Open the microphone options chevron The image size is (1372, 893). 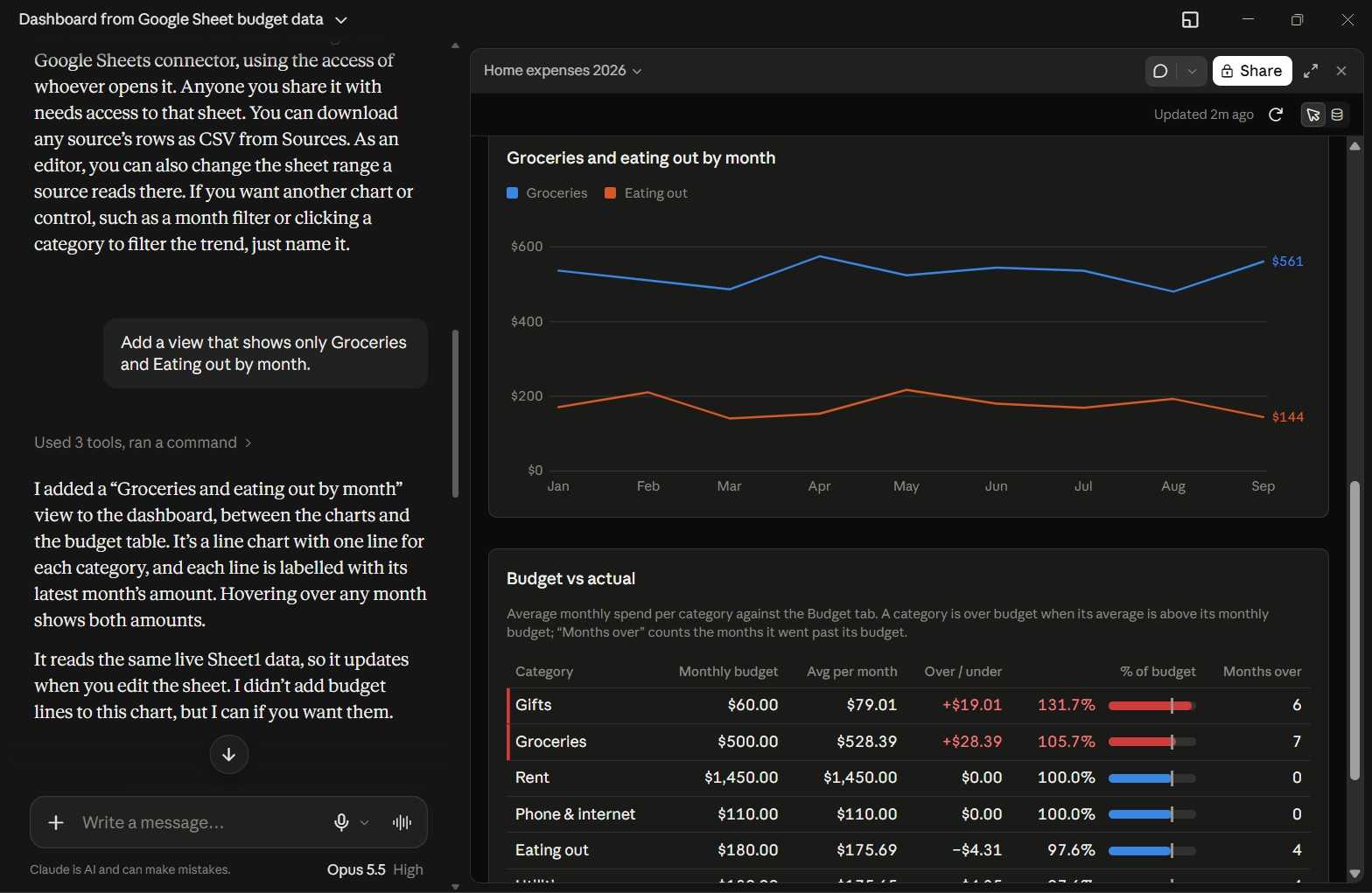pyautogui.click(x=365, y=822)
